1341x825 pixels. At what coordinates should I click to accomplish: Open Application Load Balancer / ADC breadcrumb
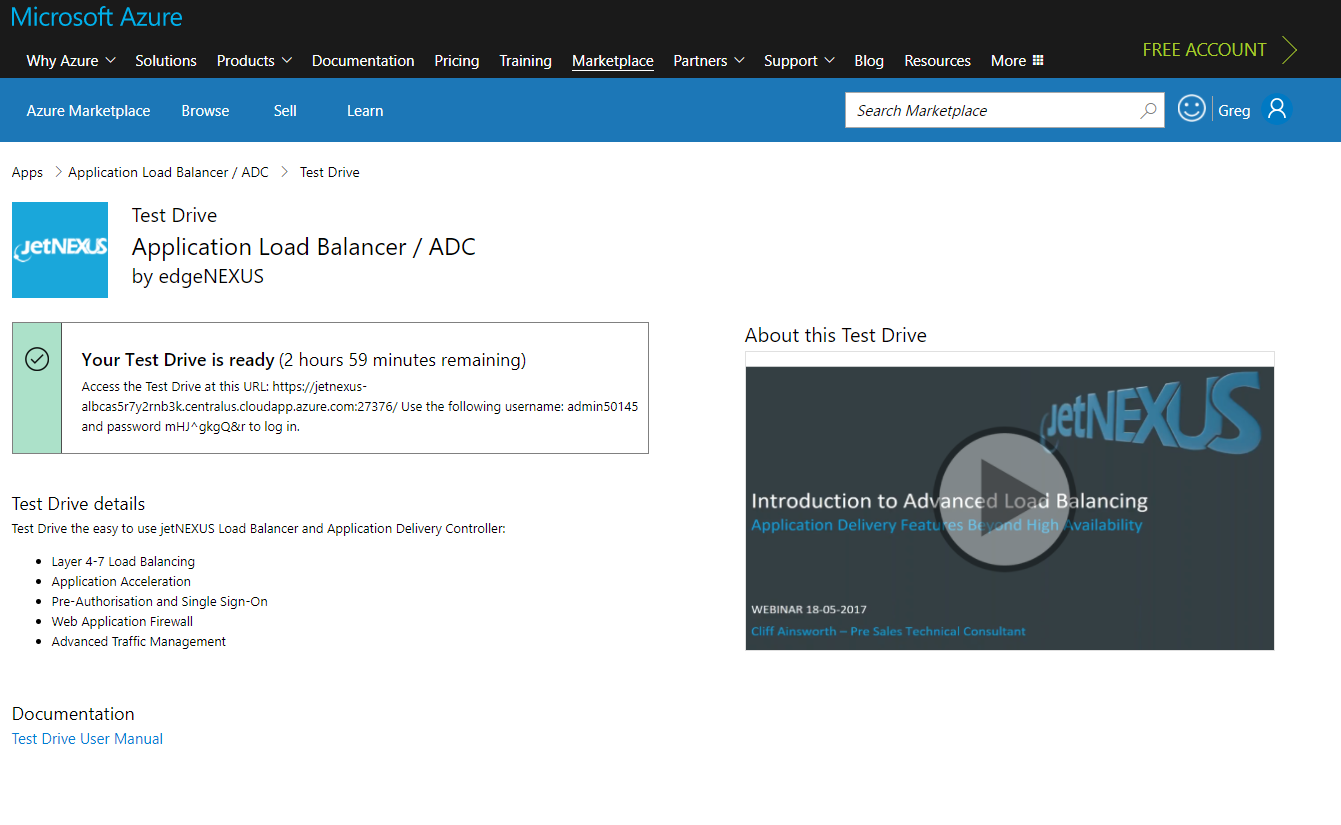pos(168,172)
